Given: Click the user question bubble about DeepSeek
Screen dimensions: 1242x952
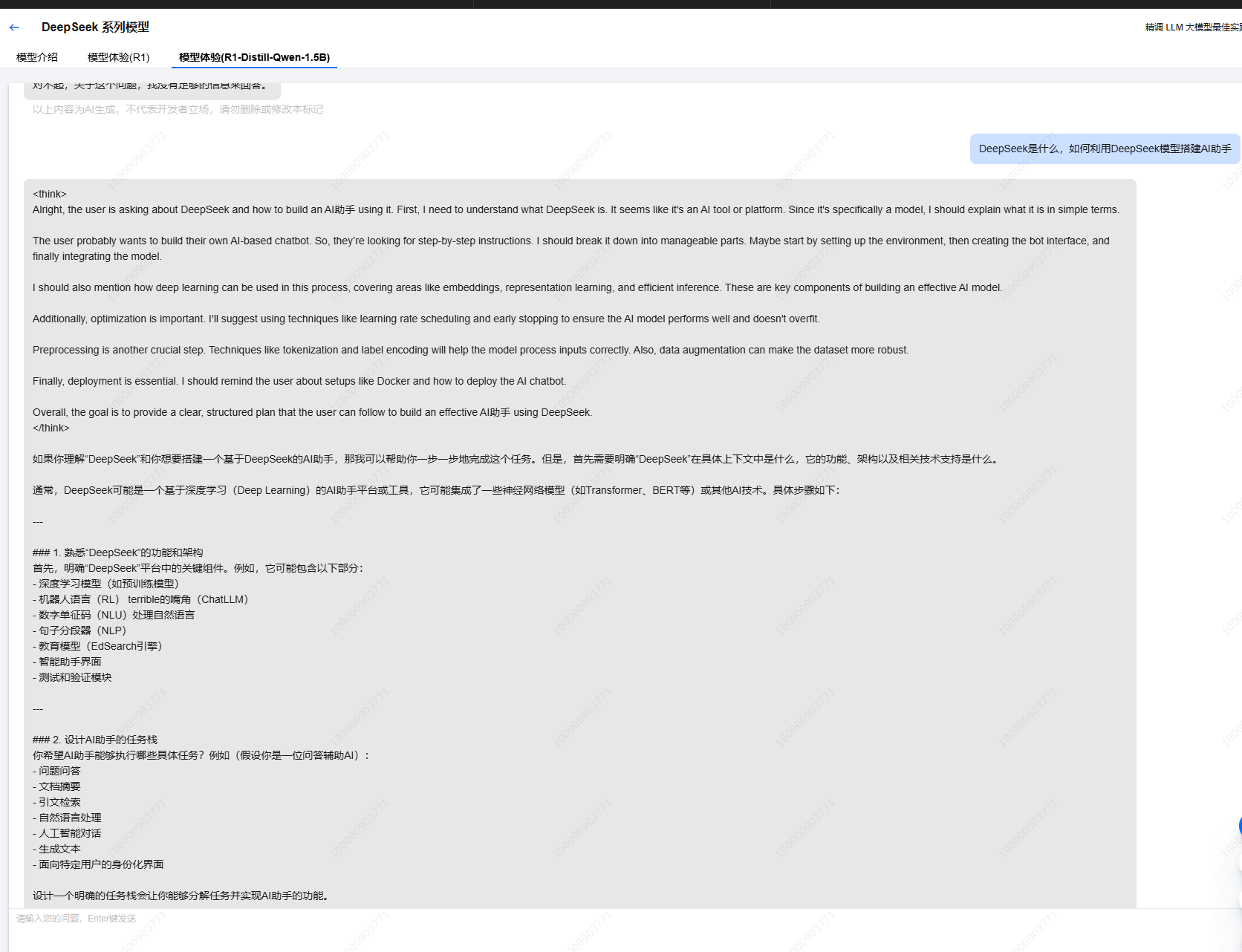Looking at the screenshot, I should (x=1105, y=149).
